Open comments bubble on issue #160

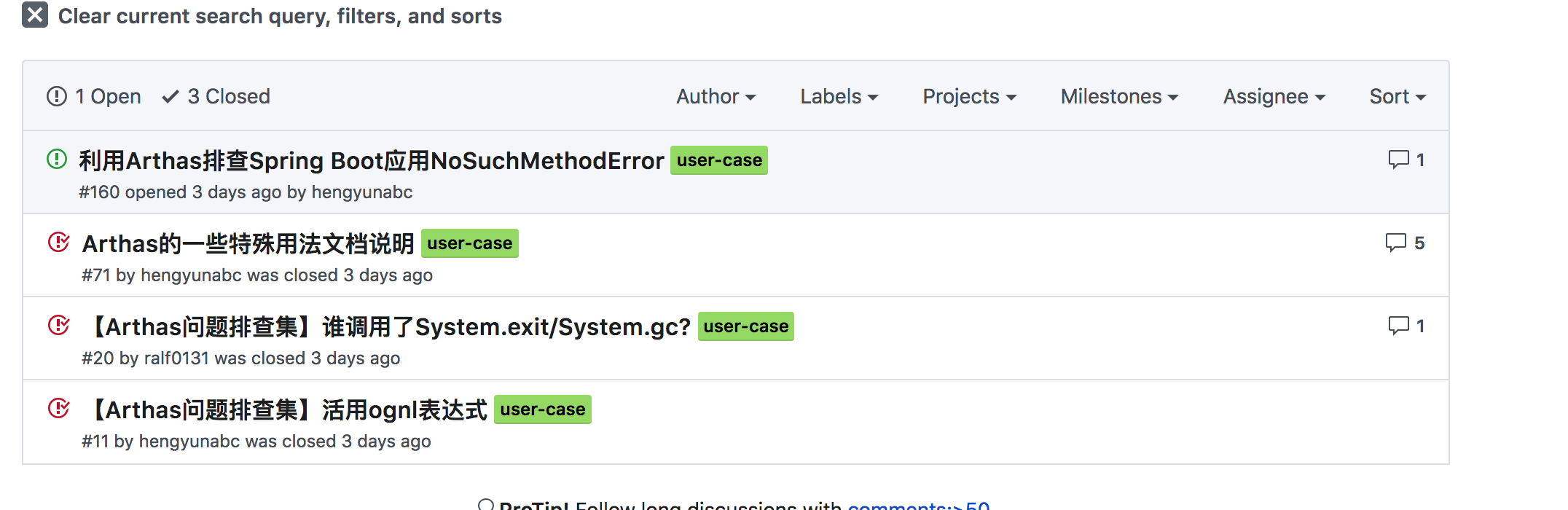1406,160
